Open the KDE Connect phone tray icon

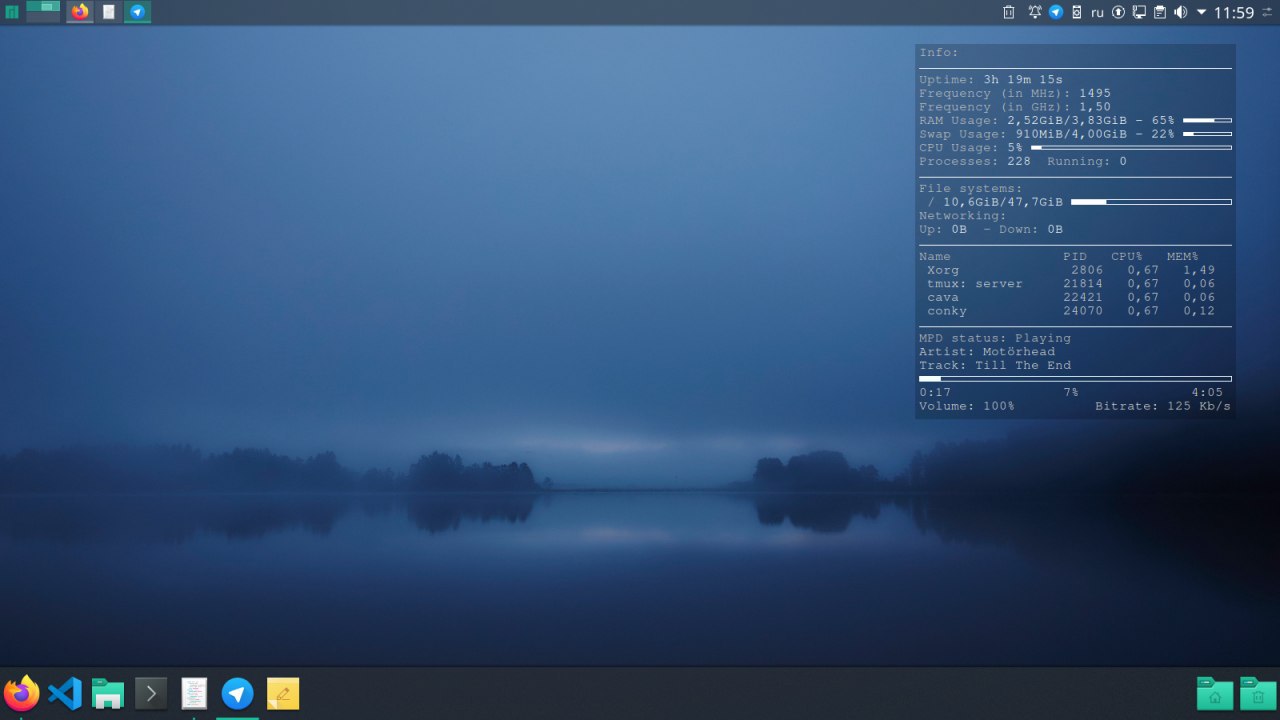click(1076, 12)
